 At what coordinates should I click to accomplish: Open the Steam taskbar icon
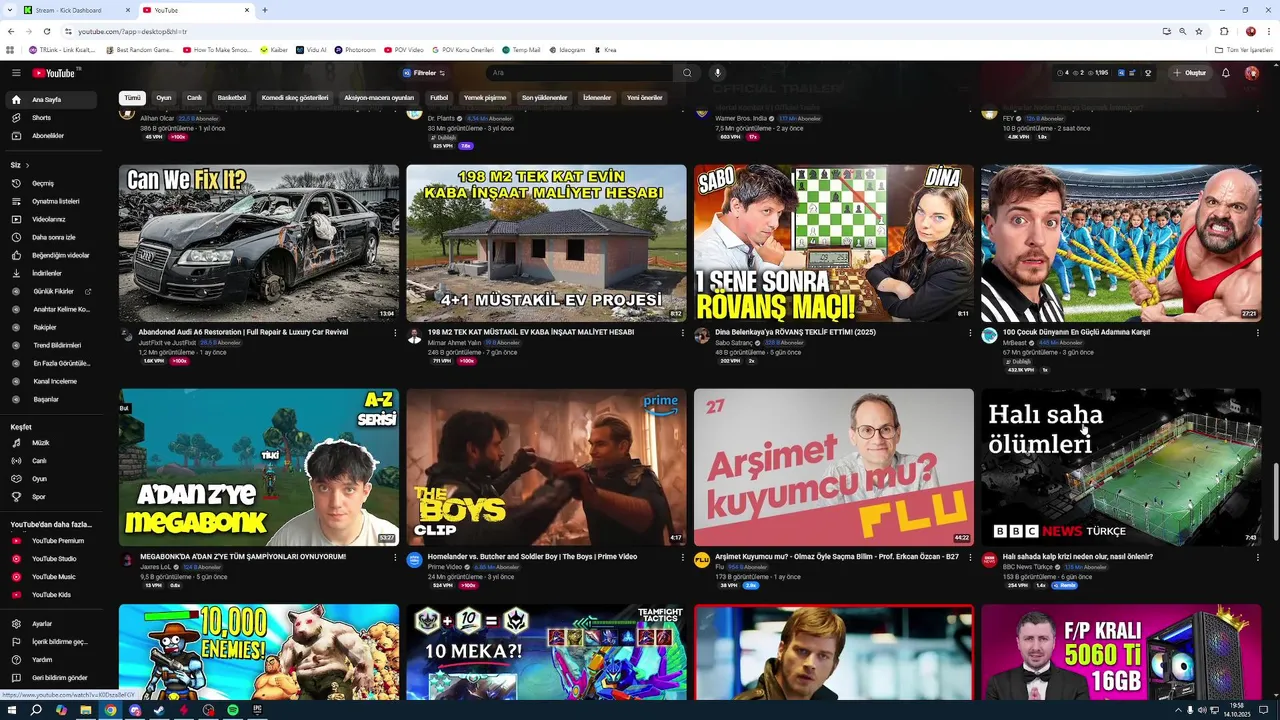[x=159, y=710]
